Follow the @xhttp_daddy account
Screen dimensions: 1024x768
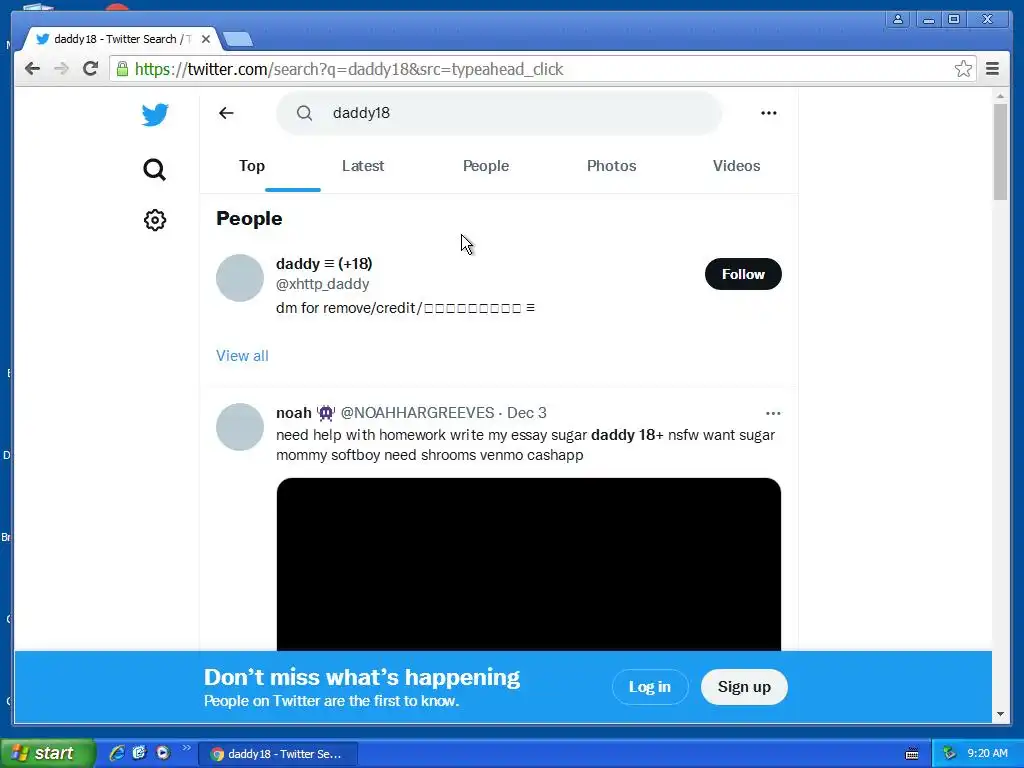(743, 274)
